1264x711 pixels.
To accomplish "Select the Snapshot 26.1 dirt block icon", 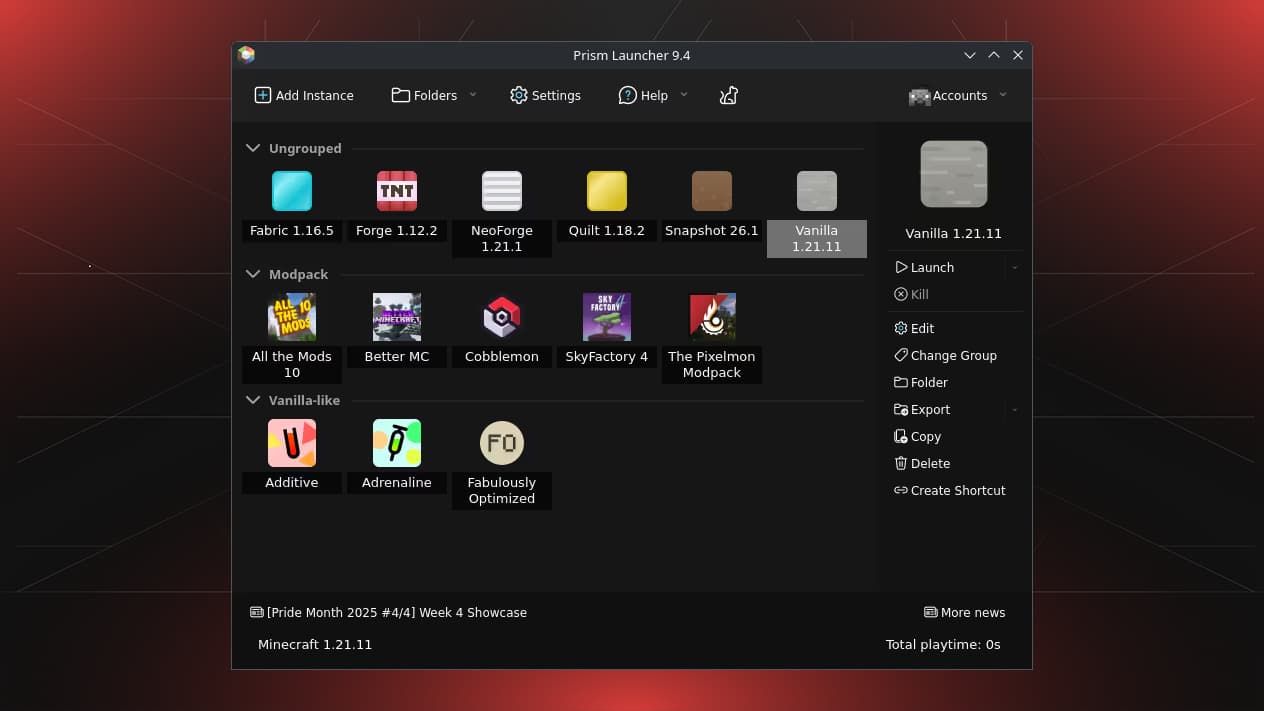I will pos(712,191).
